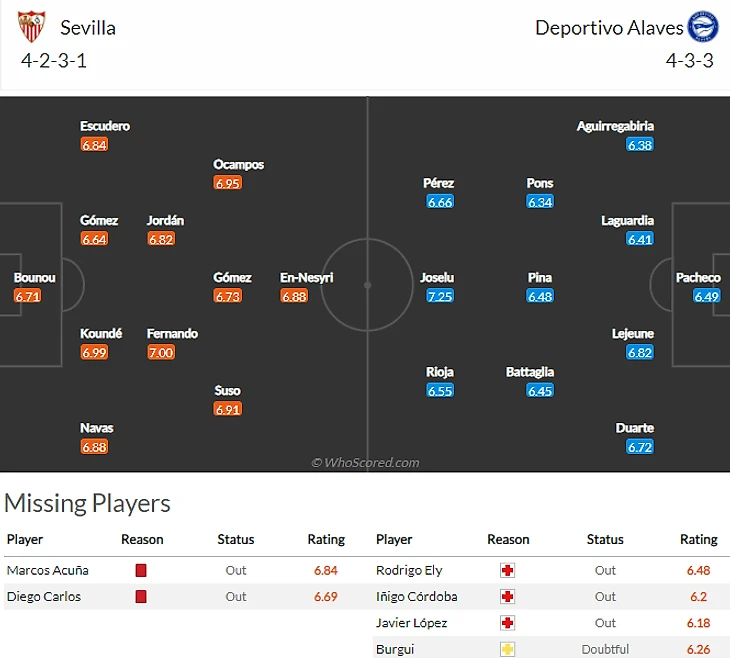Select Koundé's 6.99 rating badge
Viewport: 730px width, 658px height.
[95, 352]
